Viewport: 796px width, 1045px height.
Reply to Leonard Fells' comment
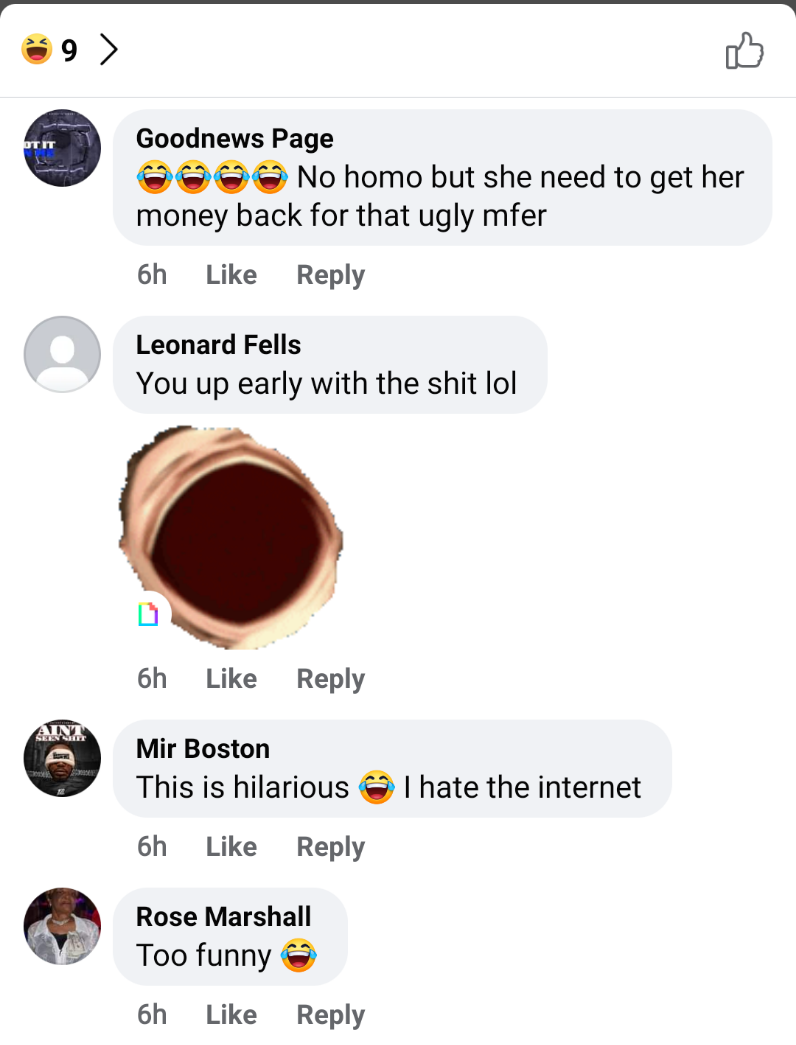[331, 679]
